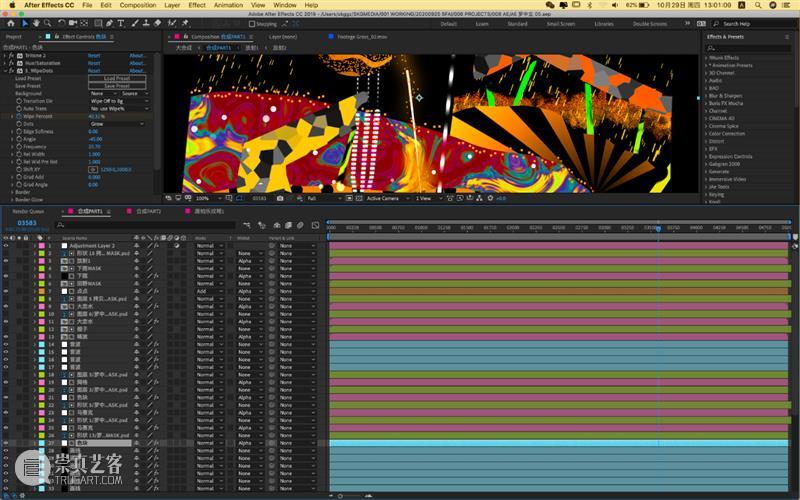Open Spotlight search in the macOS menu bar
Screen dimensions: 800x500
pyautogui.click(x=758, y=5)
